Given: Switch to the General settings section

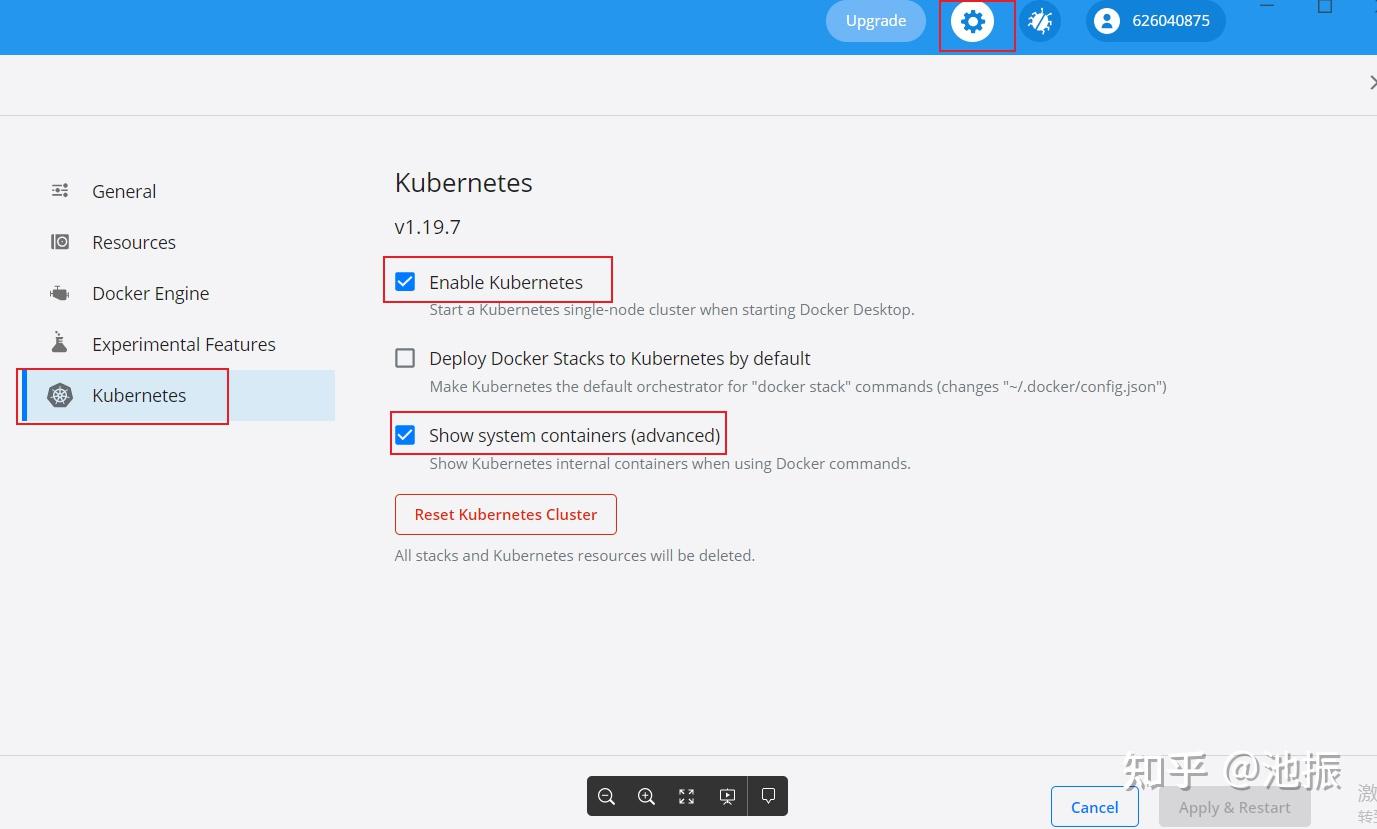Looking at the screenshot, I should [123, 190].
